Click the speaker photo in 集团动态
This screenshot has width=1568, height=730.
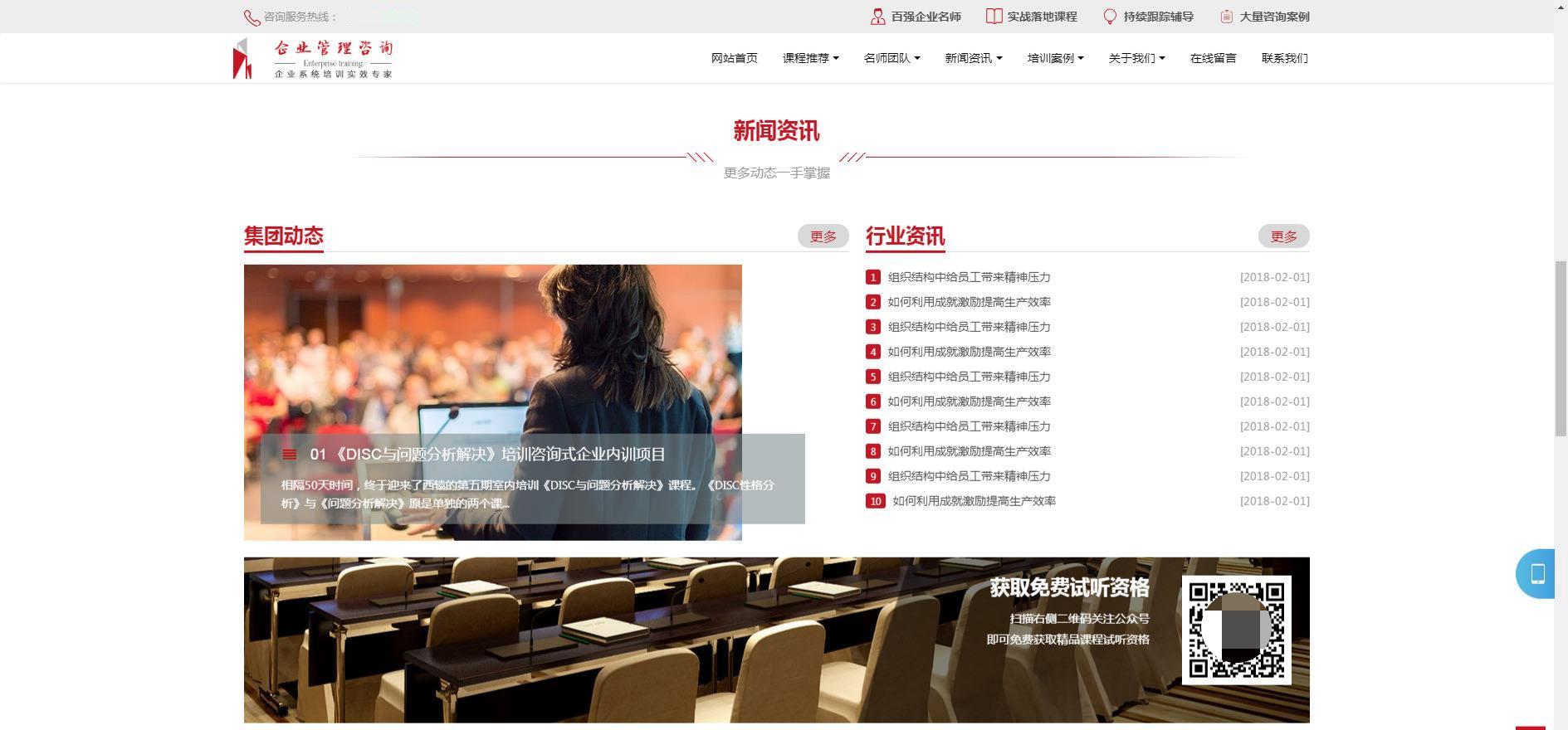click(492, 348)
